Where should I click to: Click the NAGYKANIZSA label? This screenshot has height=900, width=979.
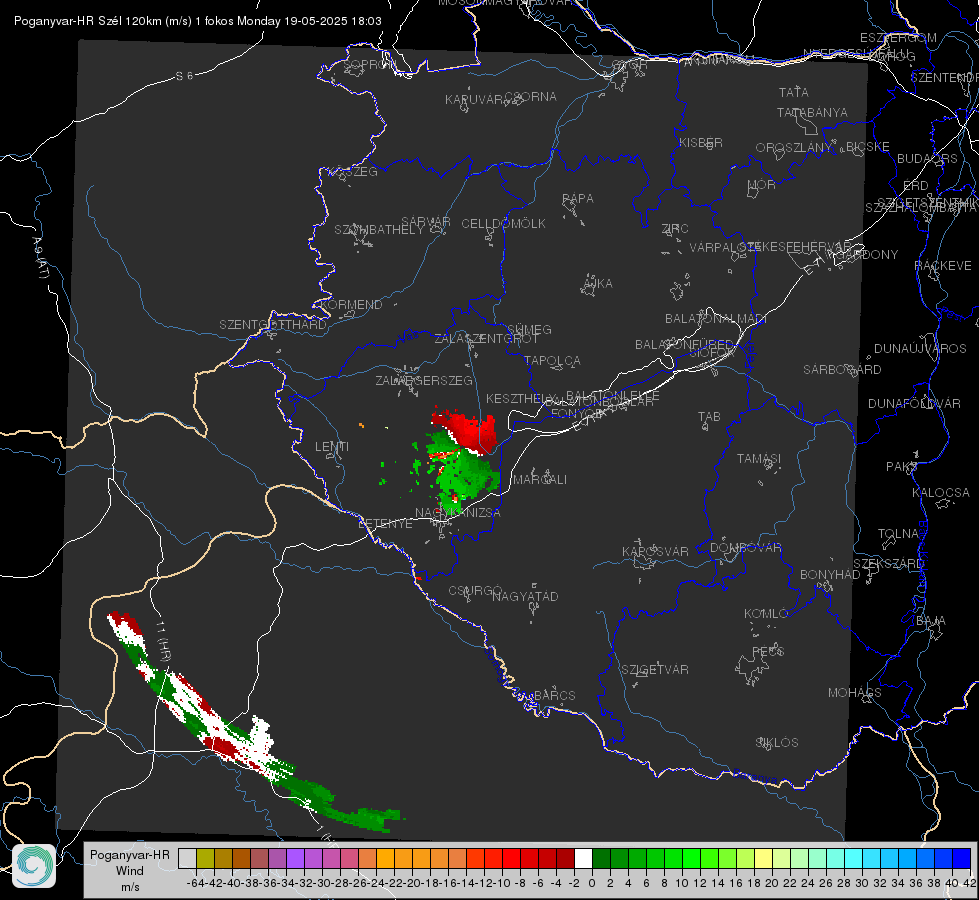point(458,513)
